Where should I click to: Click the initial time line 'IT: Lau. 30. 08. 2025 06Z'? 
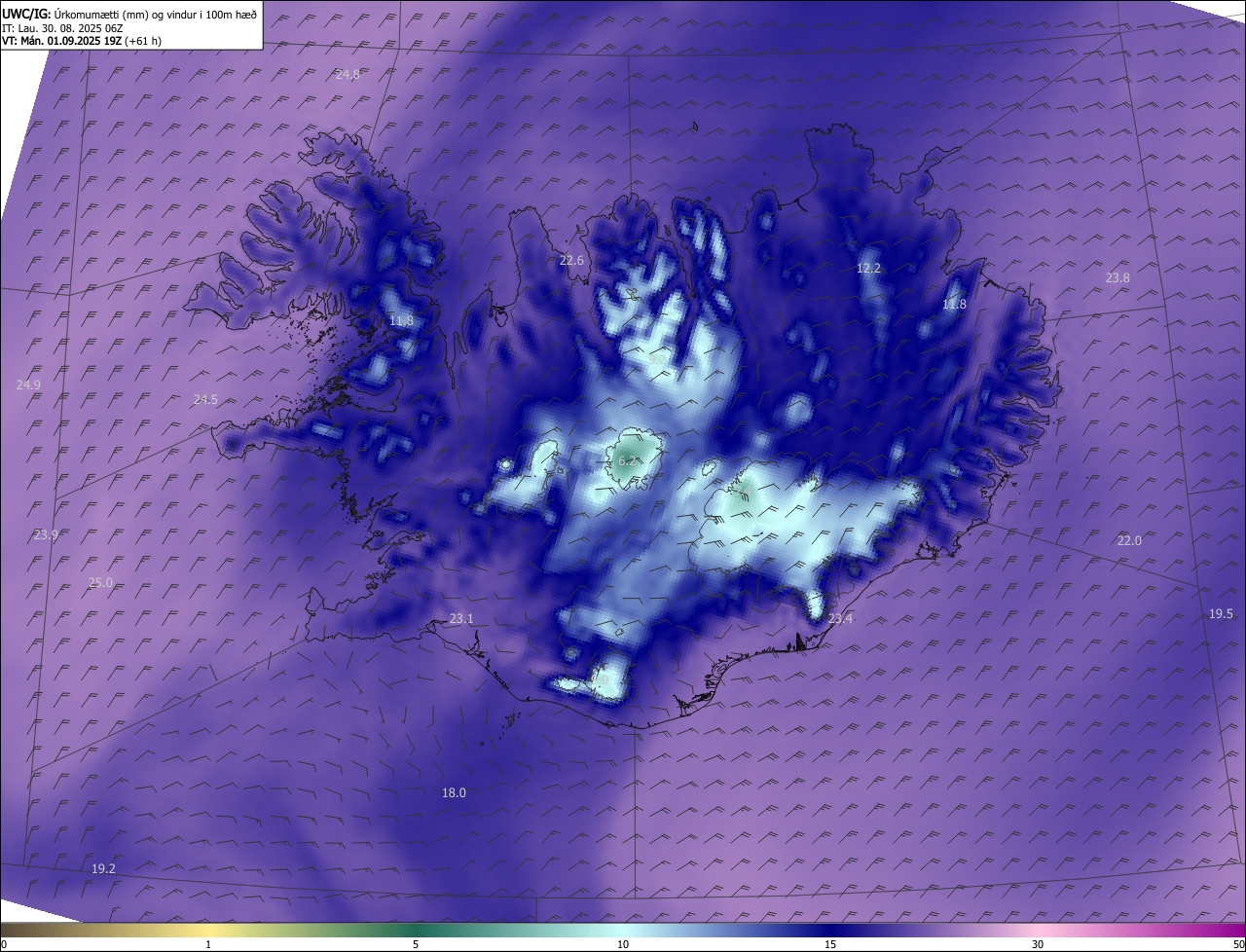(64, 27)
